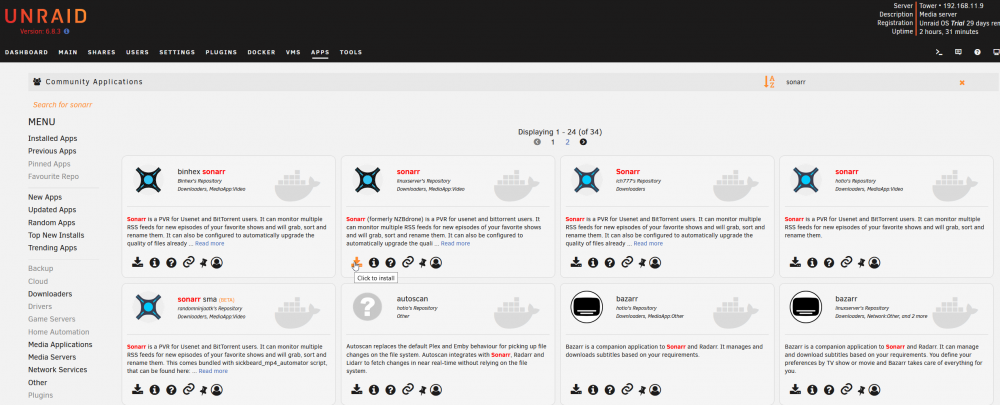Install linuxserver's sonarr via orange download icon
This screenshot has height=405, width=1000.
pos(357,262)
